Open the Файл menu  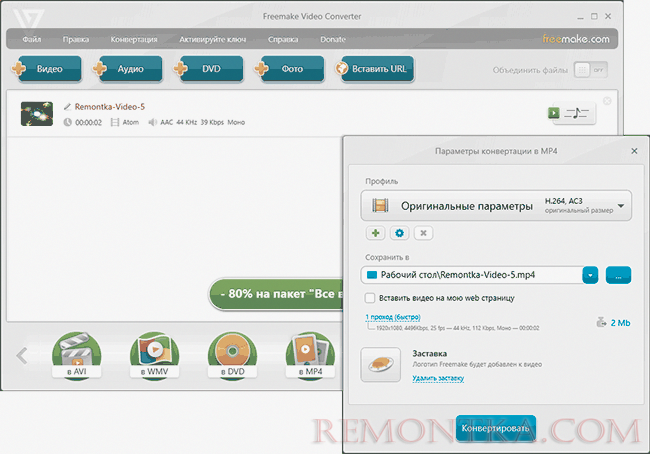click(x=32, y=39)
